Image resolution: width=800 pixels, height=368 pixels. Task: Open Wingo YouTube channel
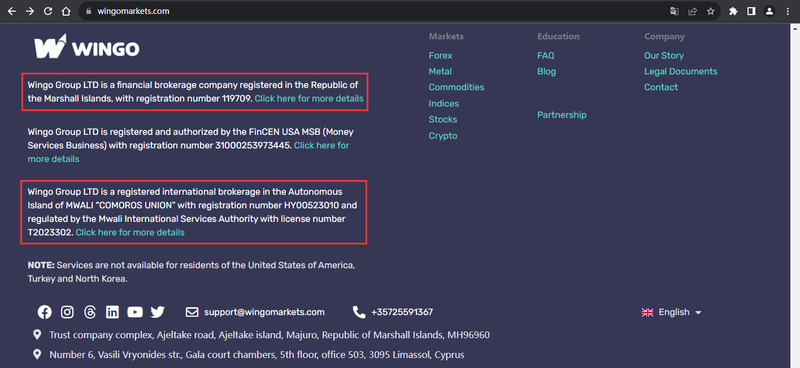click(135, 312)
